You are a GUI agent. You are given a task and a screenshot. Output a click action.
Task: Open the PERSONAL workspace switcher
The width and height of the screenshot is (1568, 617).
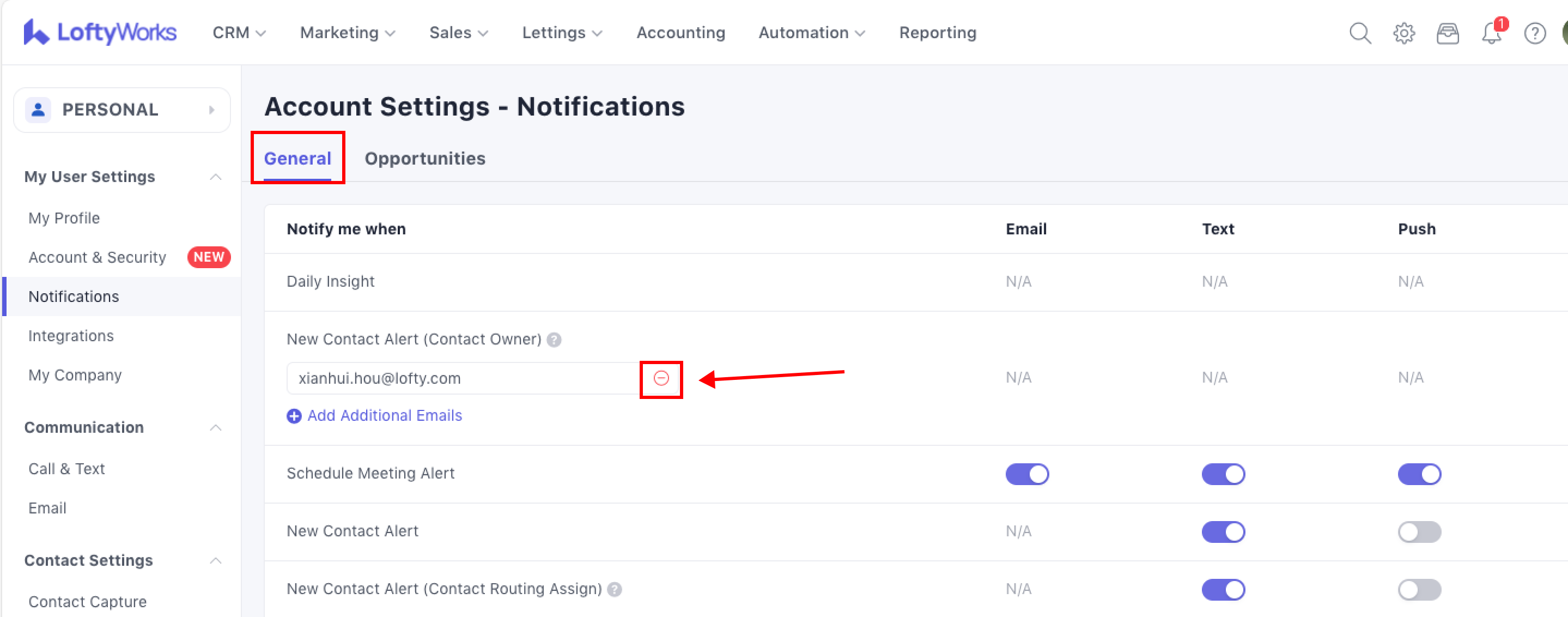[x=121, y=110]
